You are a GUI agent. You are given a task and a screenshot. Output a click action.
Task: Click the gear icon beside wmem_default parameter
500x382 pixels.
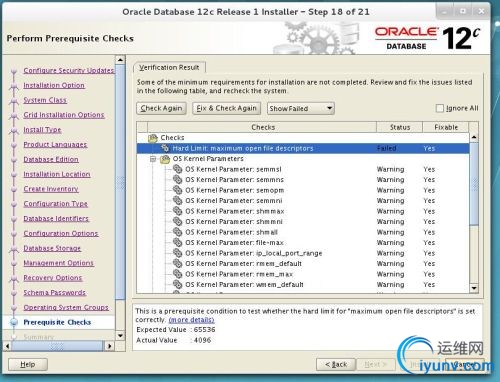(x=177, y=284)
